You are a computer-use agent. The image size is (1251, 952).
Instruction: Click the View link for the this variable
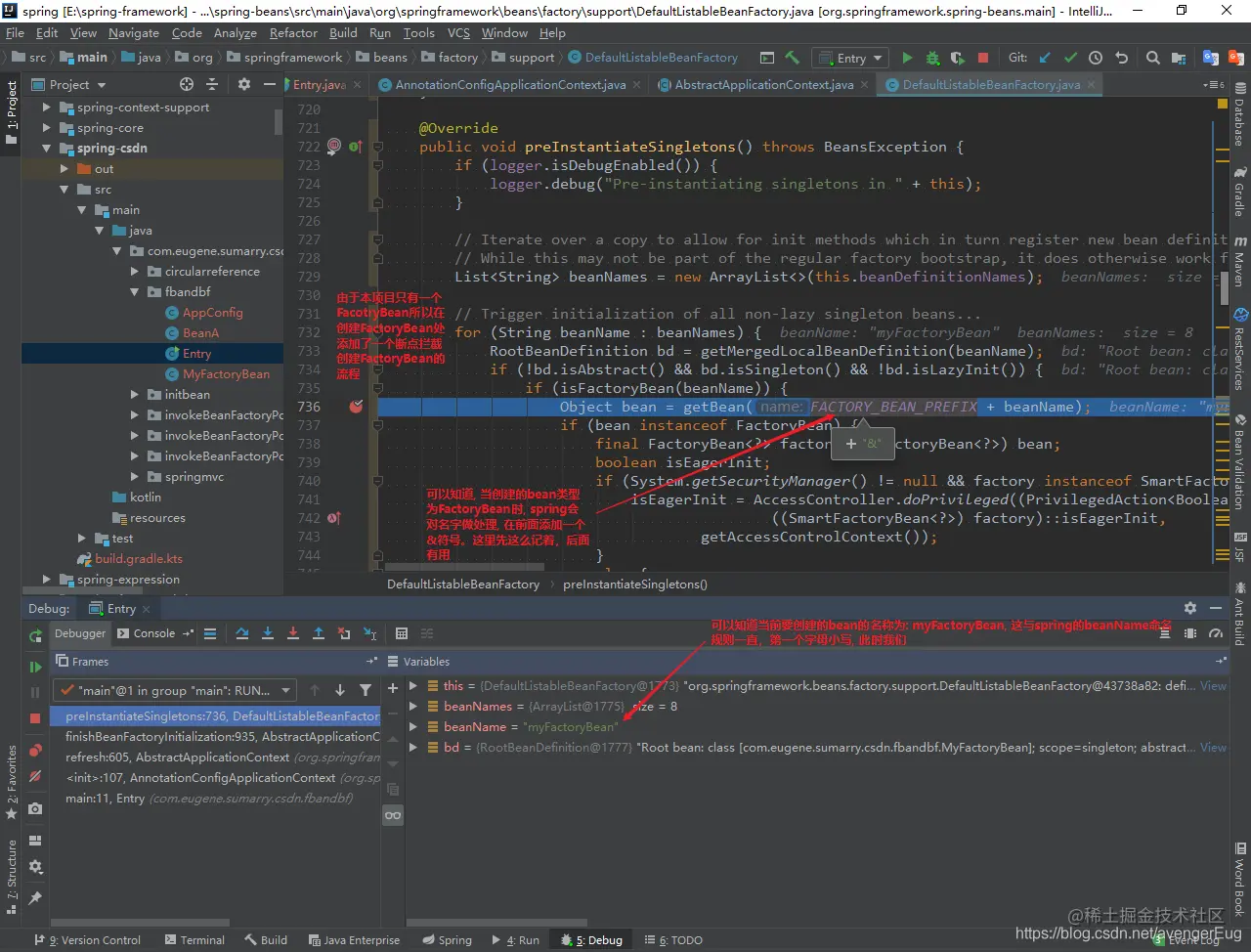pos(1213,686)
